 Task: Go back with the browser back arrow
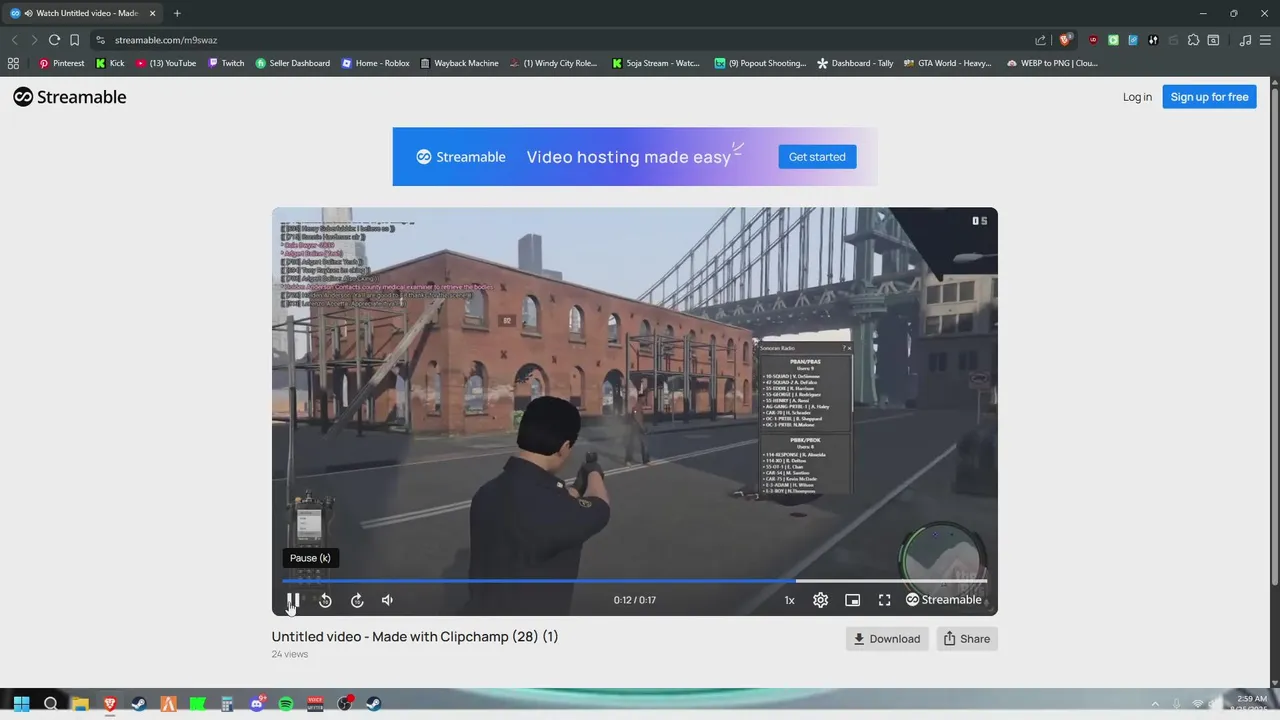point(14,40)
